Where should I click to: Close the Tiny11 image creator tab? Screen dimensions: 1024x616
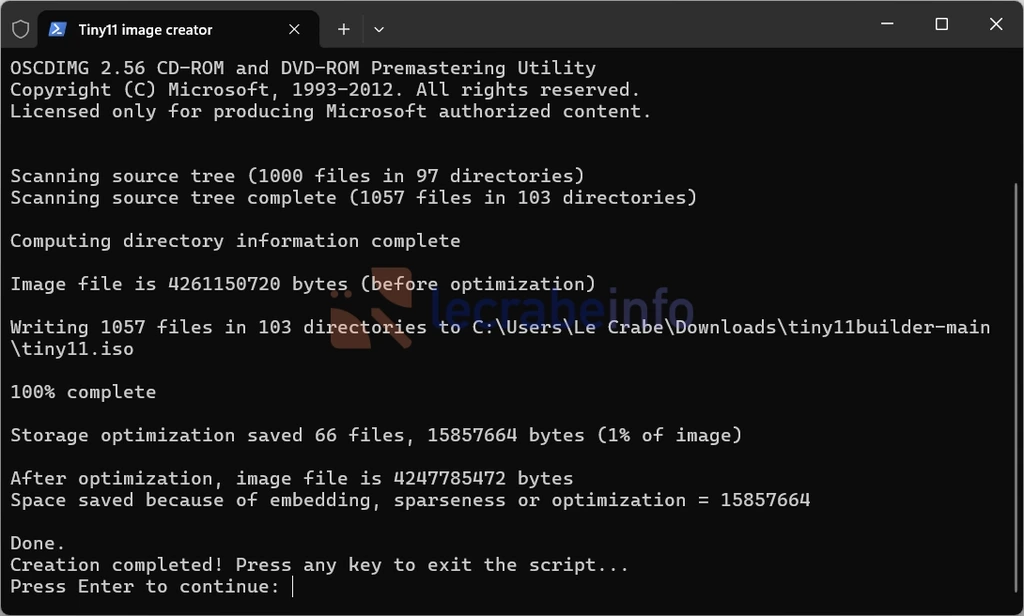pyautogui.click(x=294, y=29)
